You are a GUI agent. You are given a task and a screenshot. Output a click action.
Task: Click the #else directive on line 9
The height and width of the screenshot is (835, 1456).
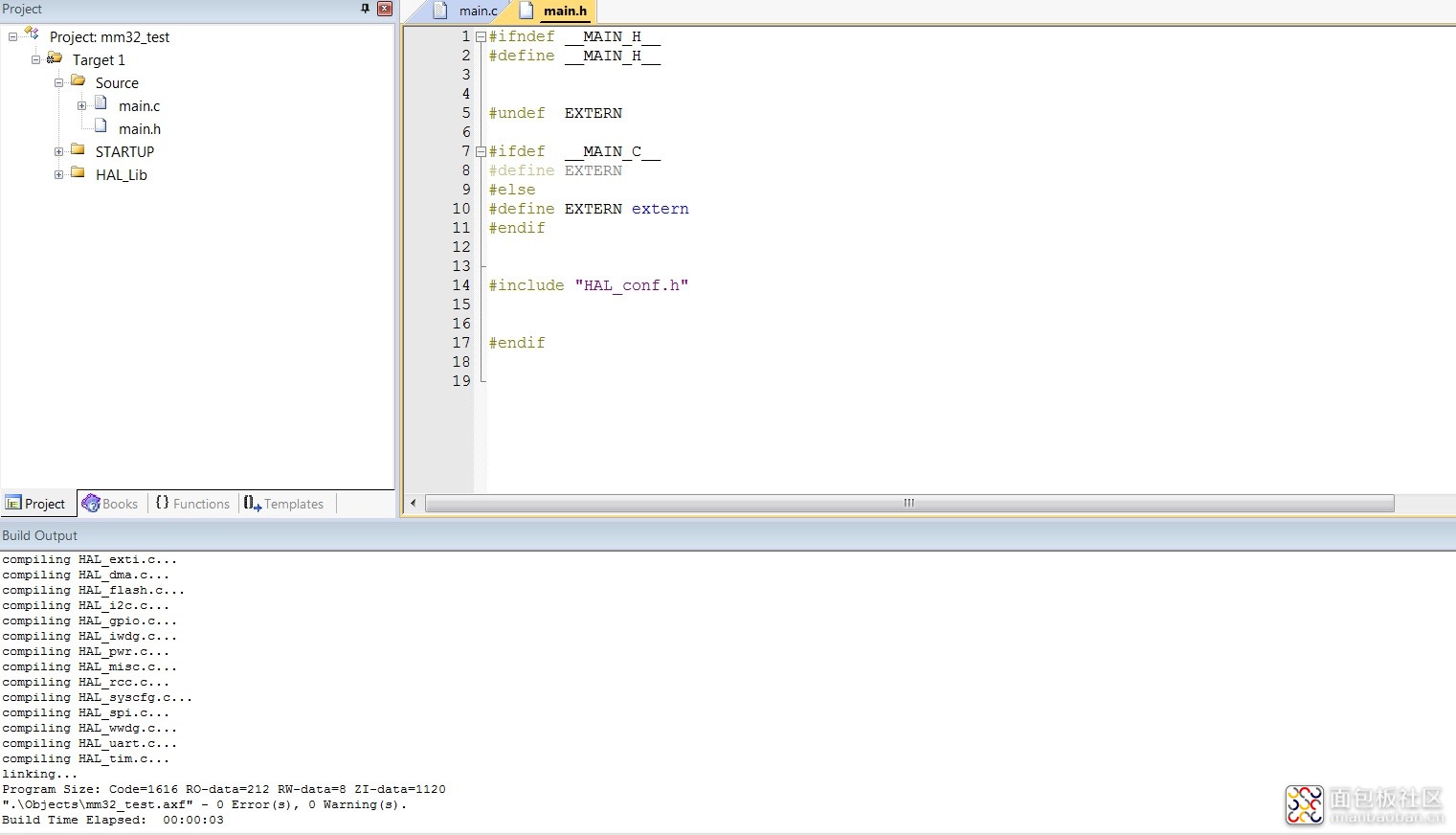(512, 190)
